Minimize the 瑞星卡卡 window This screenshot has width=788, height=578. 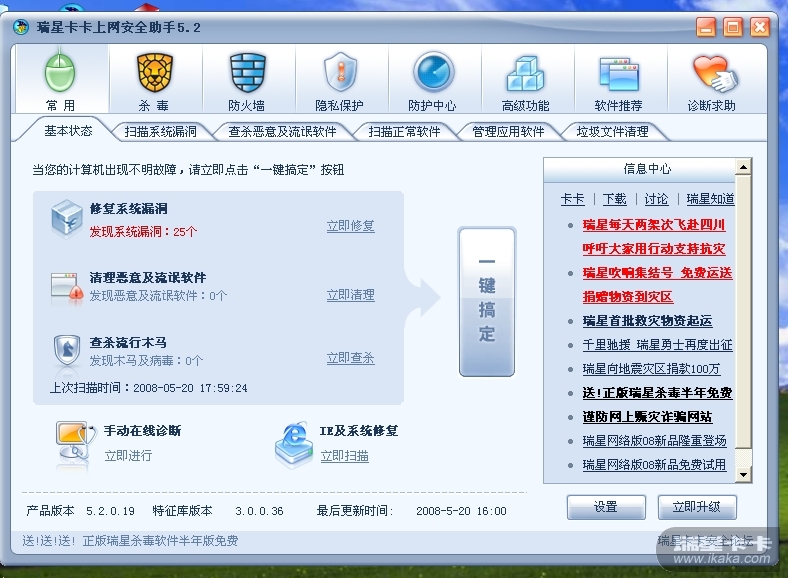pos(706,27)
